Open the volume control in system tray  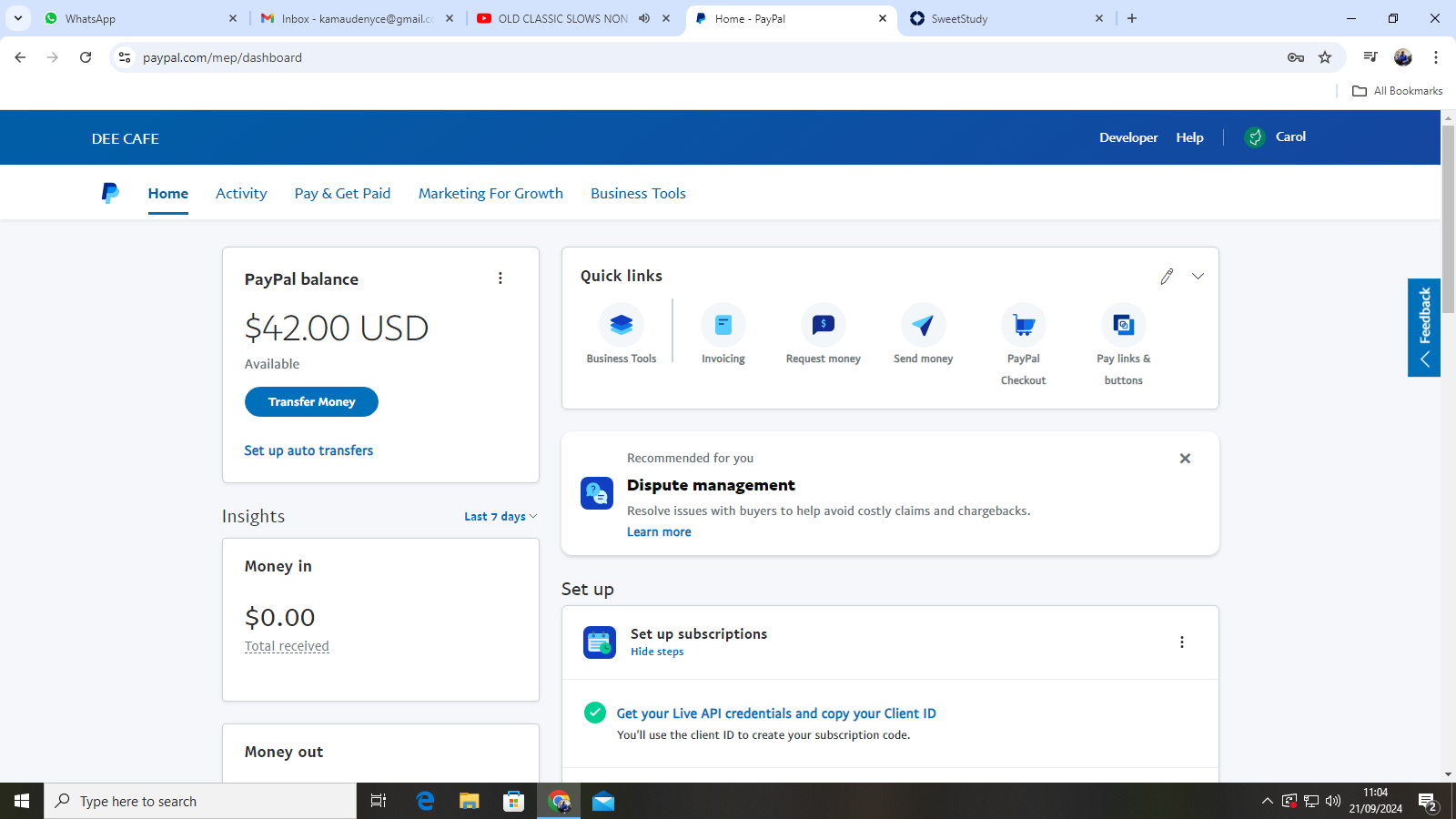coord(1333,801)
